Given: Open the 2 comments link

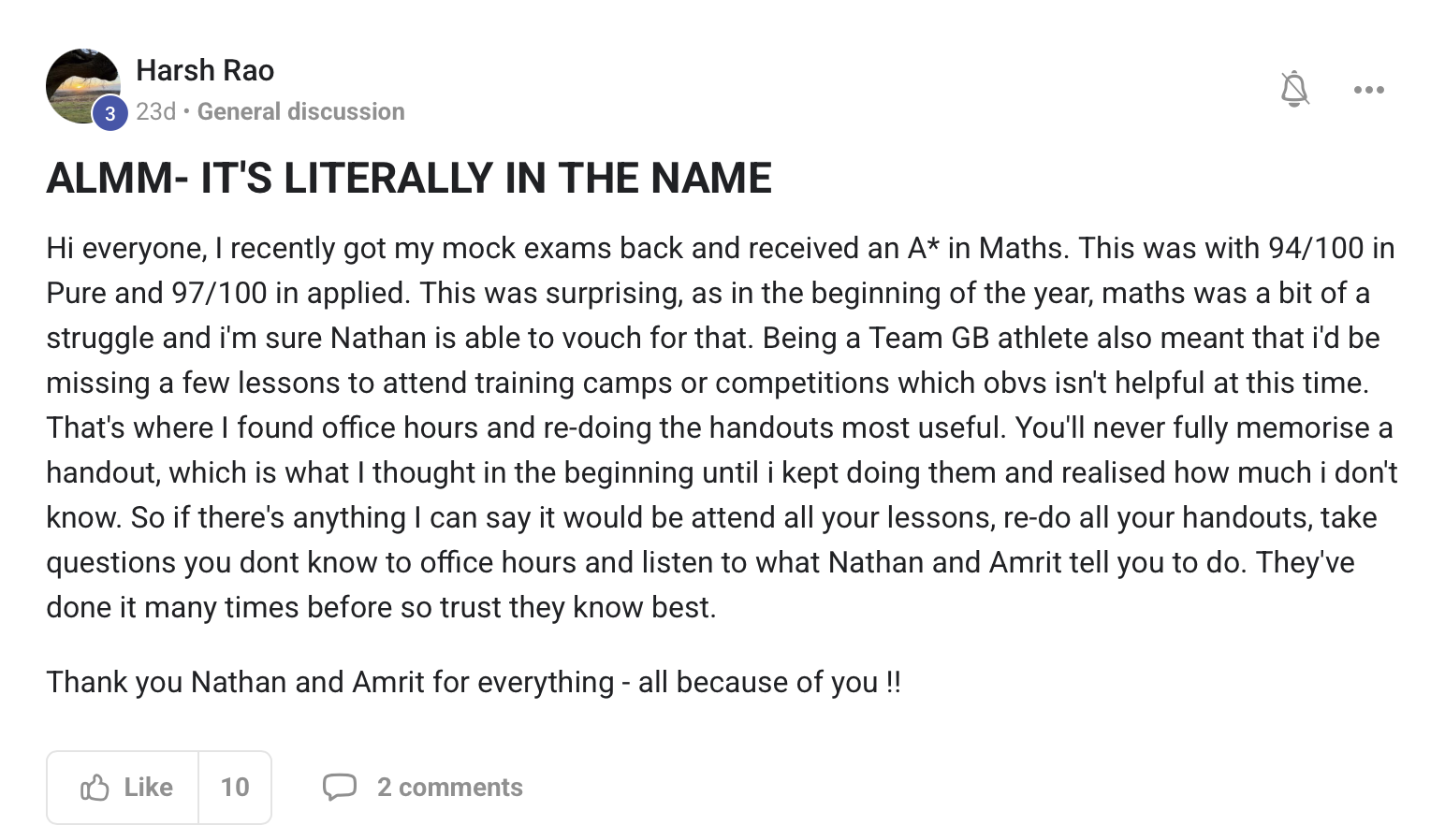Looking at the screenshot, I should (x=449, y=788).
